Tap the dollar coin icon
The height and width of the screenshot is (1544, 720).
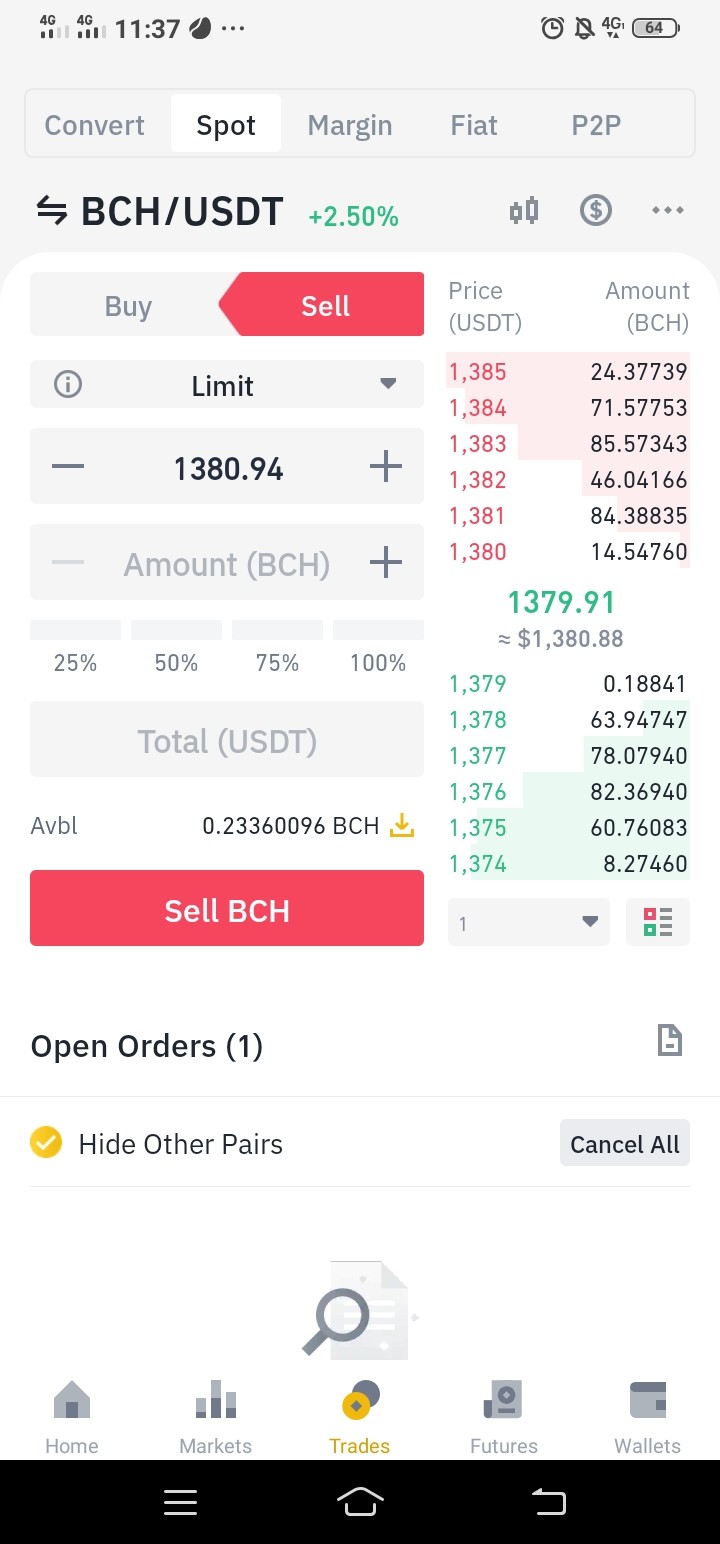[596, 211]
